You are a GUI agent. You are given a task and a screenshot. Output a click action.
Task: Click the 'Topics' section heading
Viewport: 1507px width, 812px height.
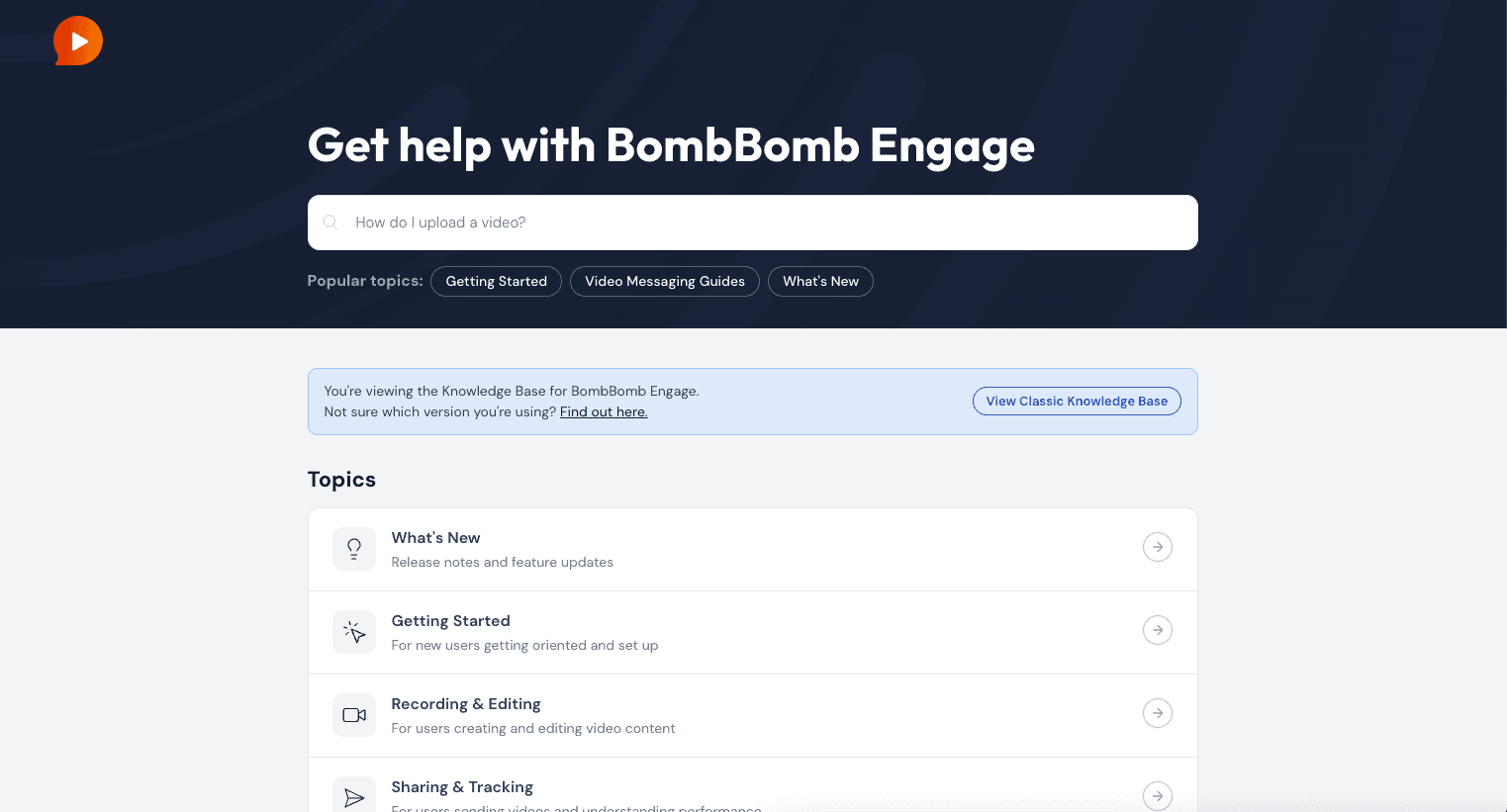click(x=341, y=480)
